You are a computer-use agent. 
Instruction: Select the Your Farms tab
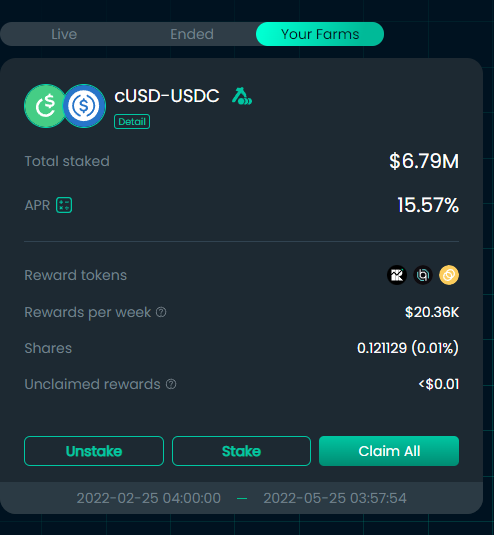tap(320, 34)
